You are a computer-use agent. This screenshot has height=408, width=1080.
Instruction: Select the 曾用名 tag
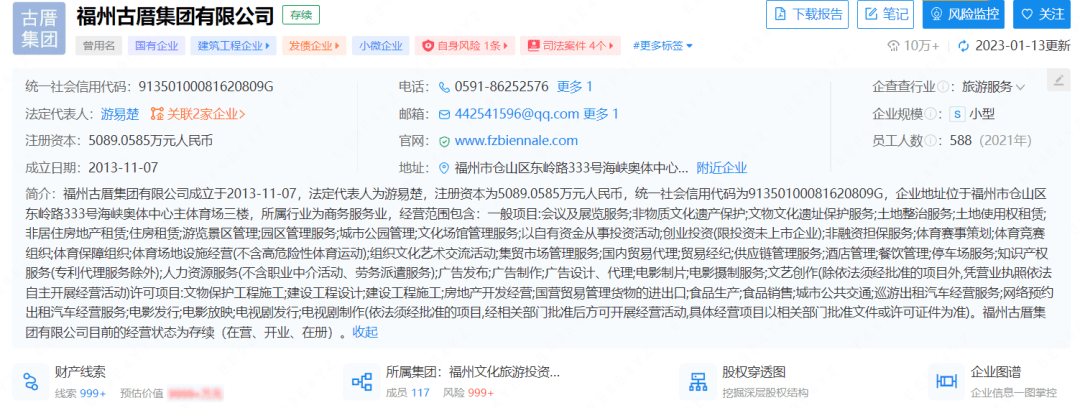pos(98,45)
